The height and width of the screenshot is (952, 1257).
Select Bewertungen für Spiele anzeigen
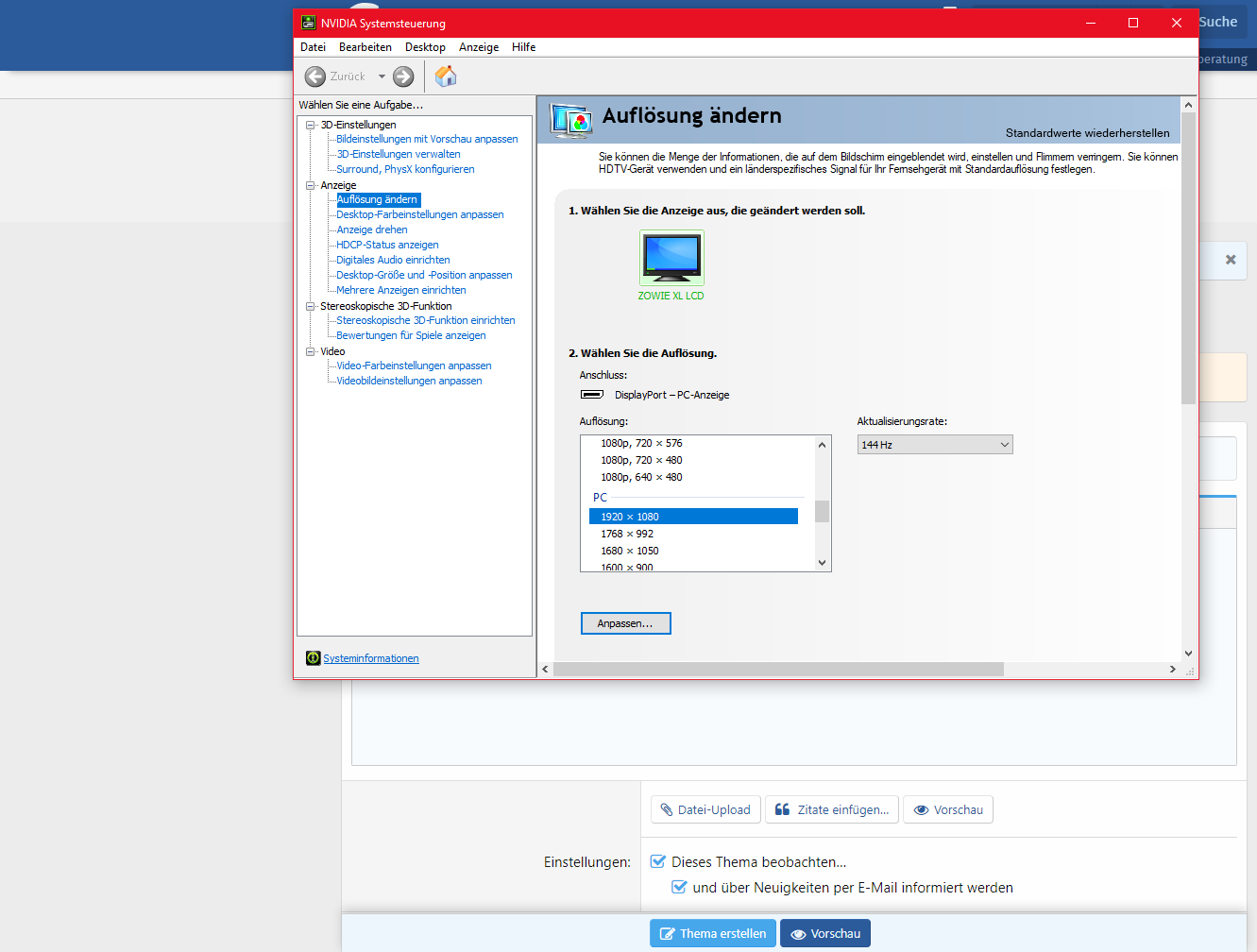click(x=411, y=335)
